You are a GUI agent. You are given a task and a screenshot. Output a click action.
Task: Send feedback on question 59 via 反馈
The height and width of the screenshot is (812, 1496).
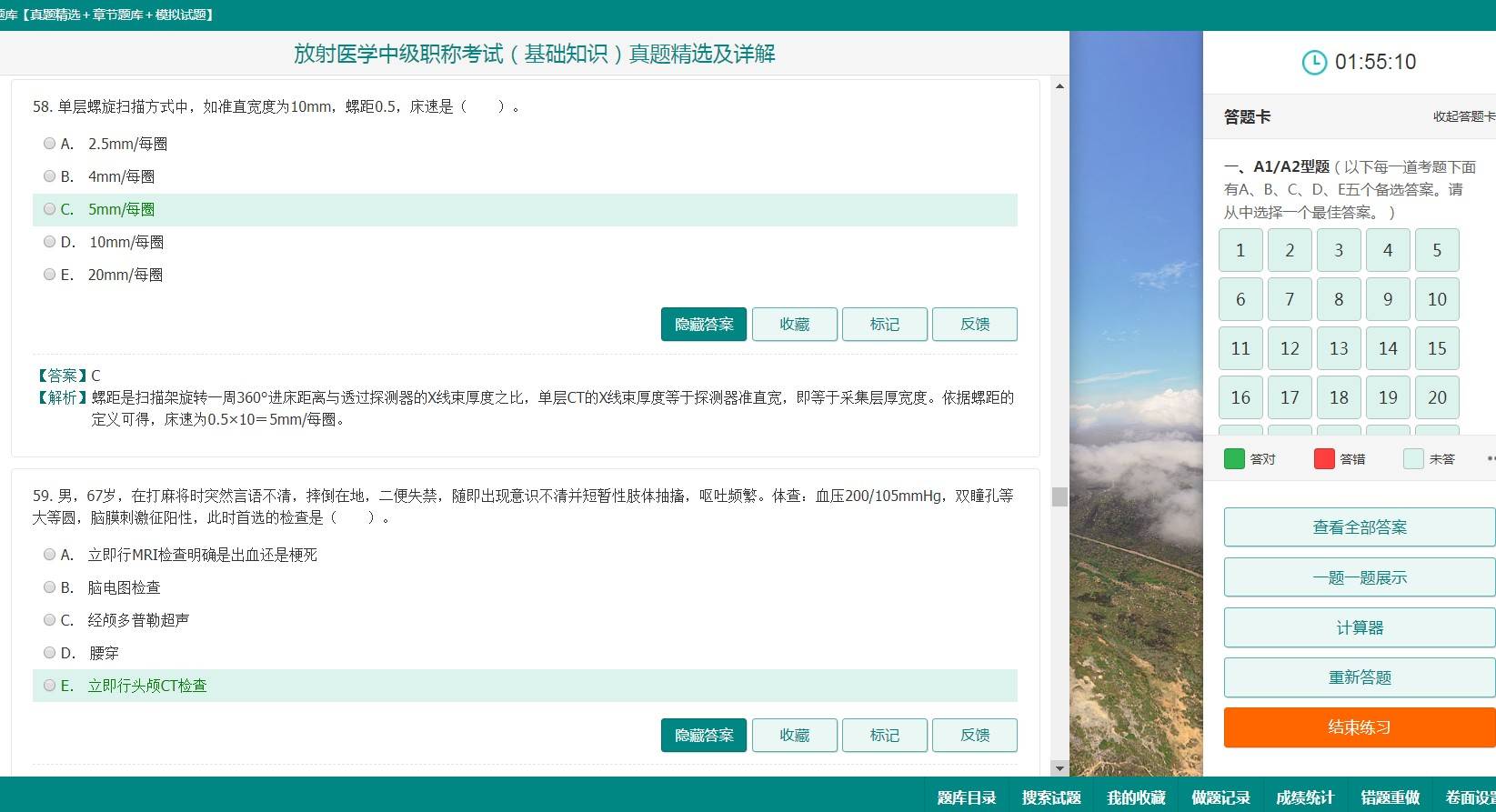click(x=975, y=736)
